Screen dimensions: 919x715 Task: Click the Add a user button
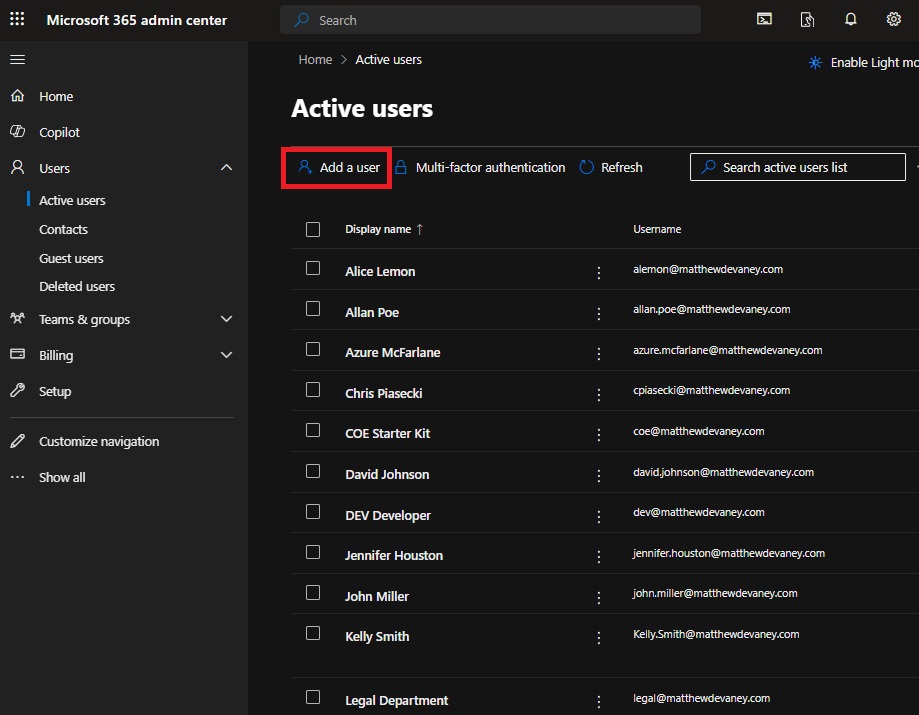click(338, 168)
